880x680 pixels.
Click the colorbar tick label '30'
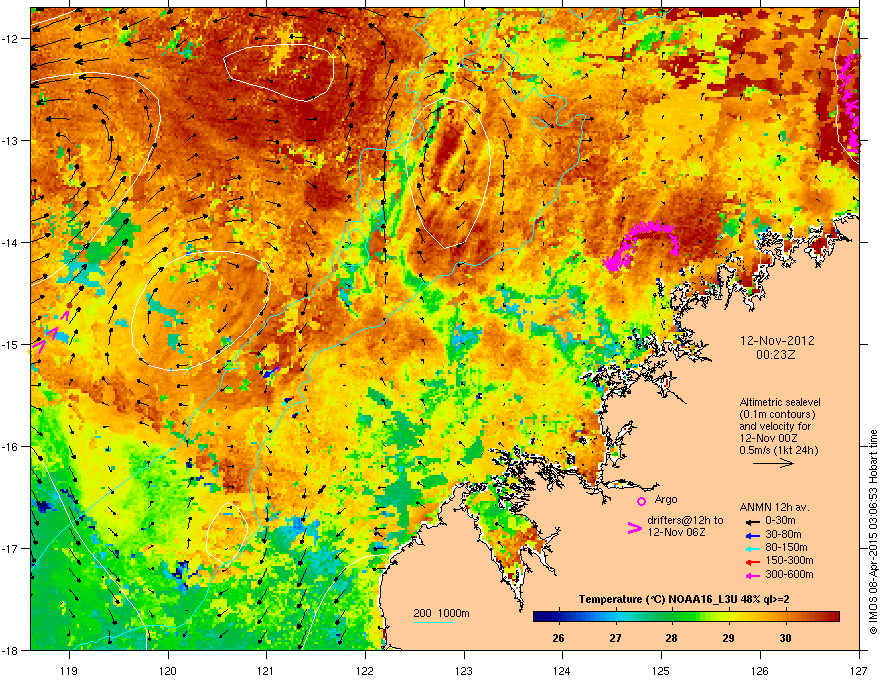point(785,638)
